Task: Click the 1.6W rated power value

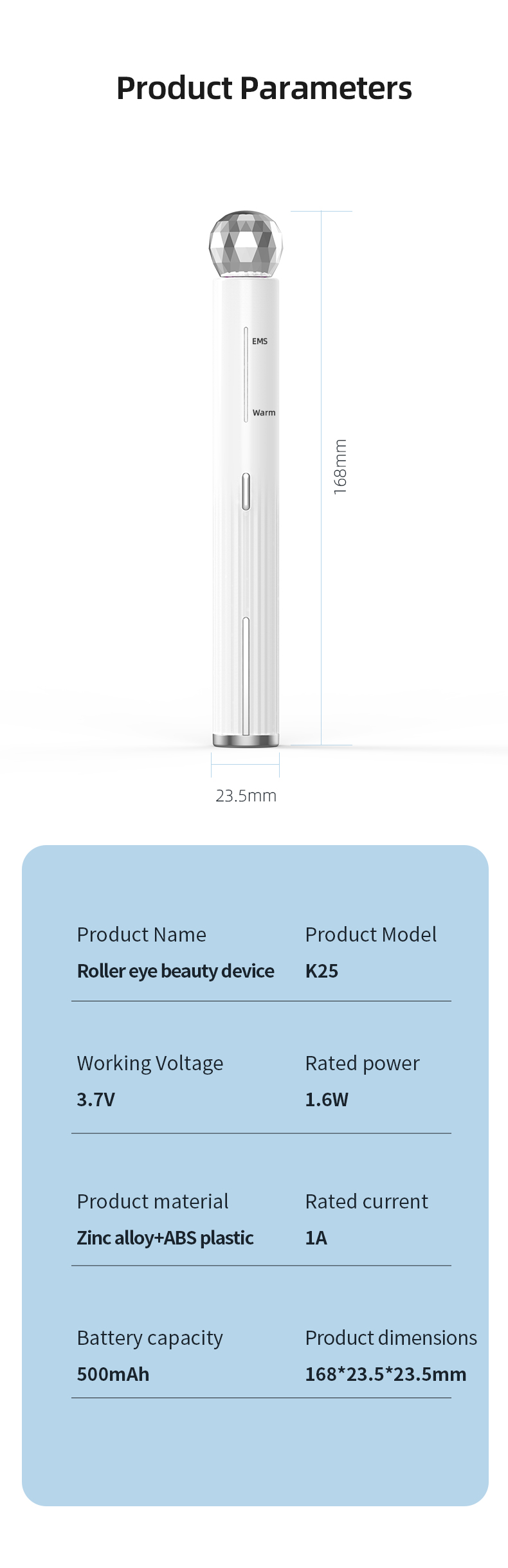Action: [327, 1100]
